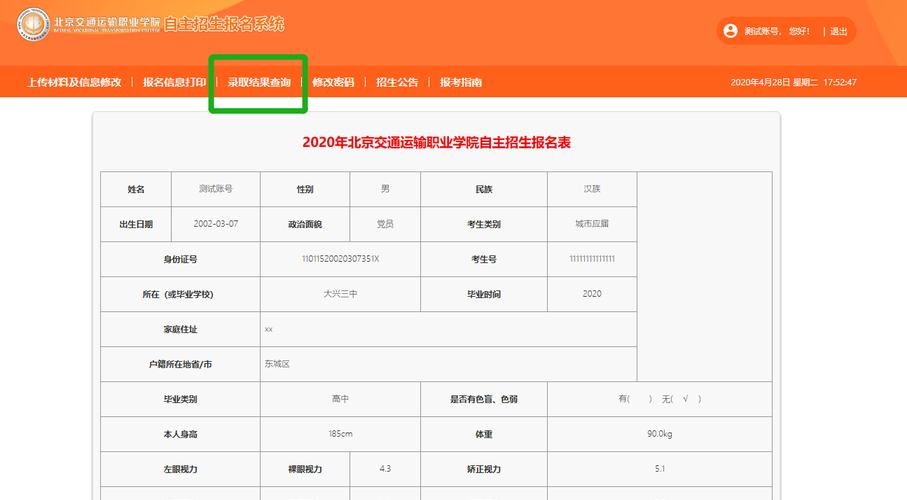Click 自主招生报名系统 header title

click(x=224, y=24)
